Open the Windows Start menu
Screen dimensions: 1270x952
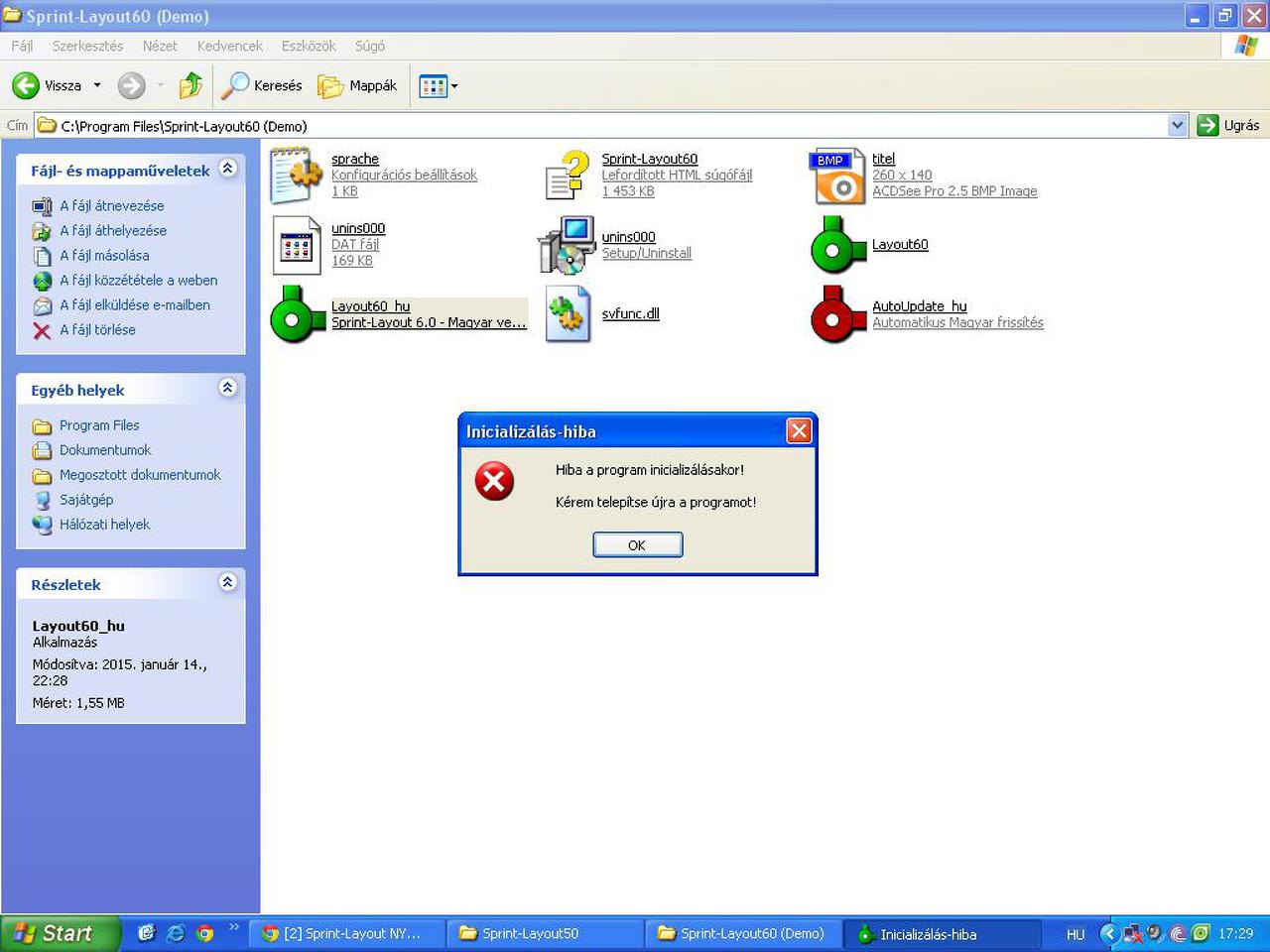pyautogui.click(x=60, y=933)
